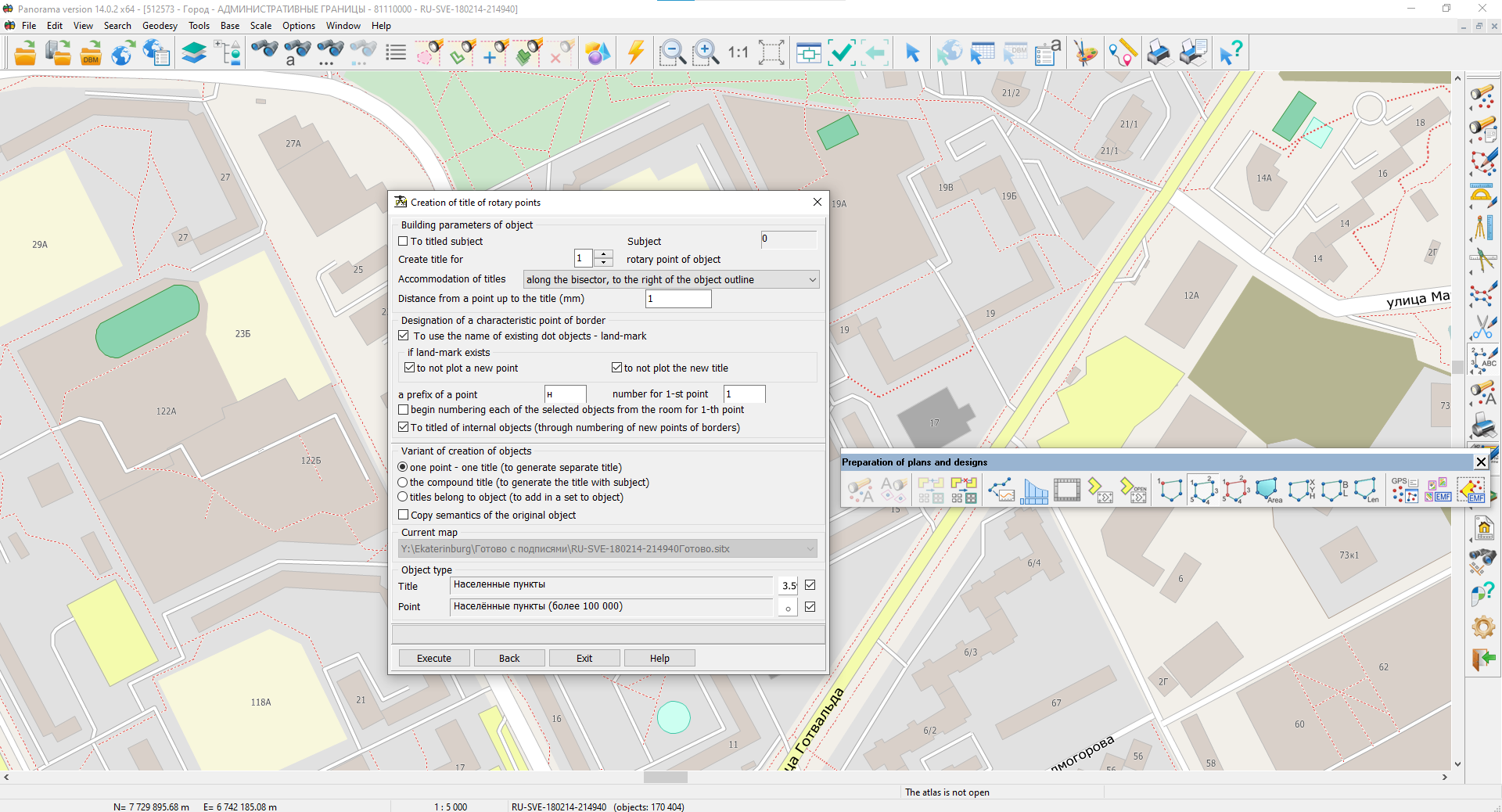Enable the 'To titled subject' checkbox
The image size is (1502, 812).
(x=404, y=242)
